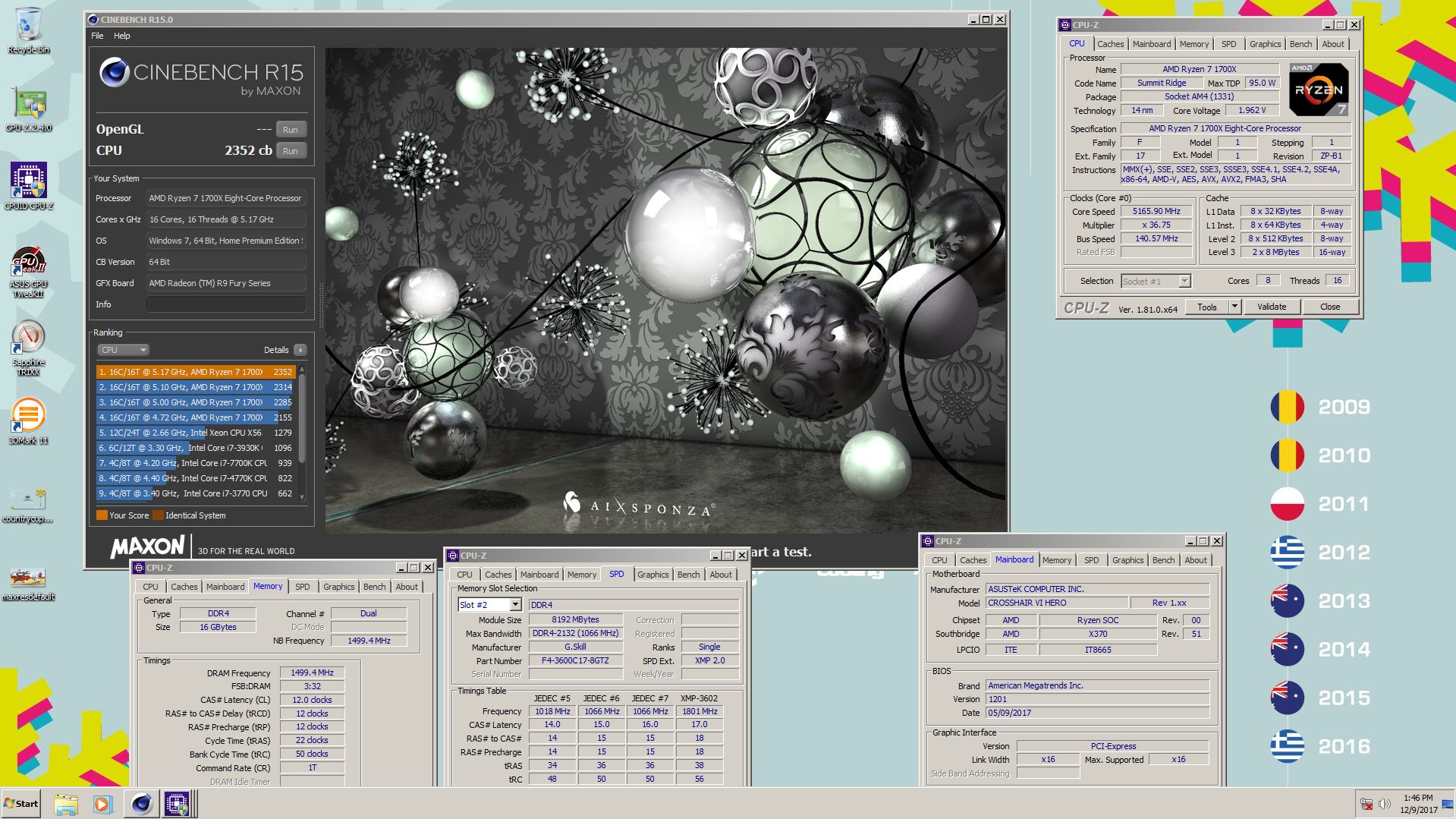Switch to Bench tab in top-right CPU-Z

pos(1300,44)
